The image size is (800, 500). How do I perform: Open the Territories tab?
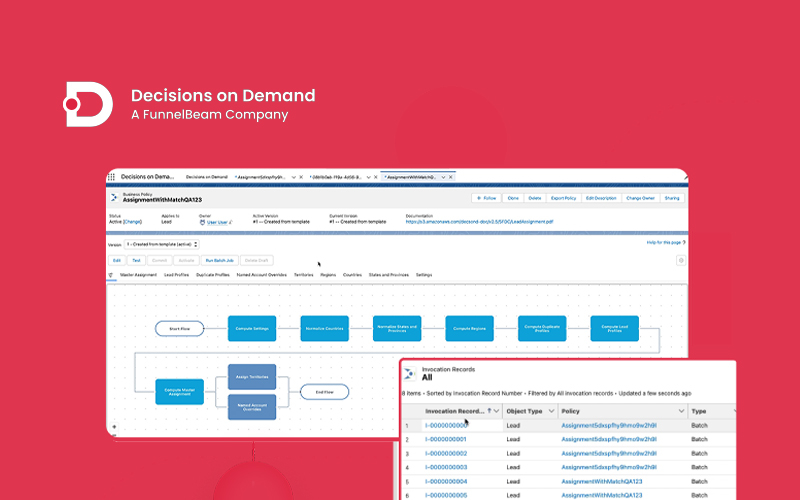tap(304, 275)
